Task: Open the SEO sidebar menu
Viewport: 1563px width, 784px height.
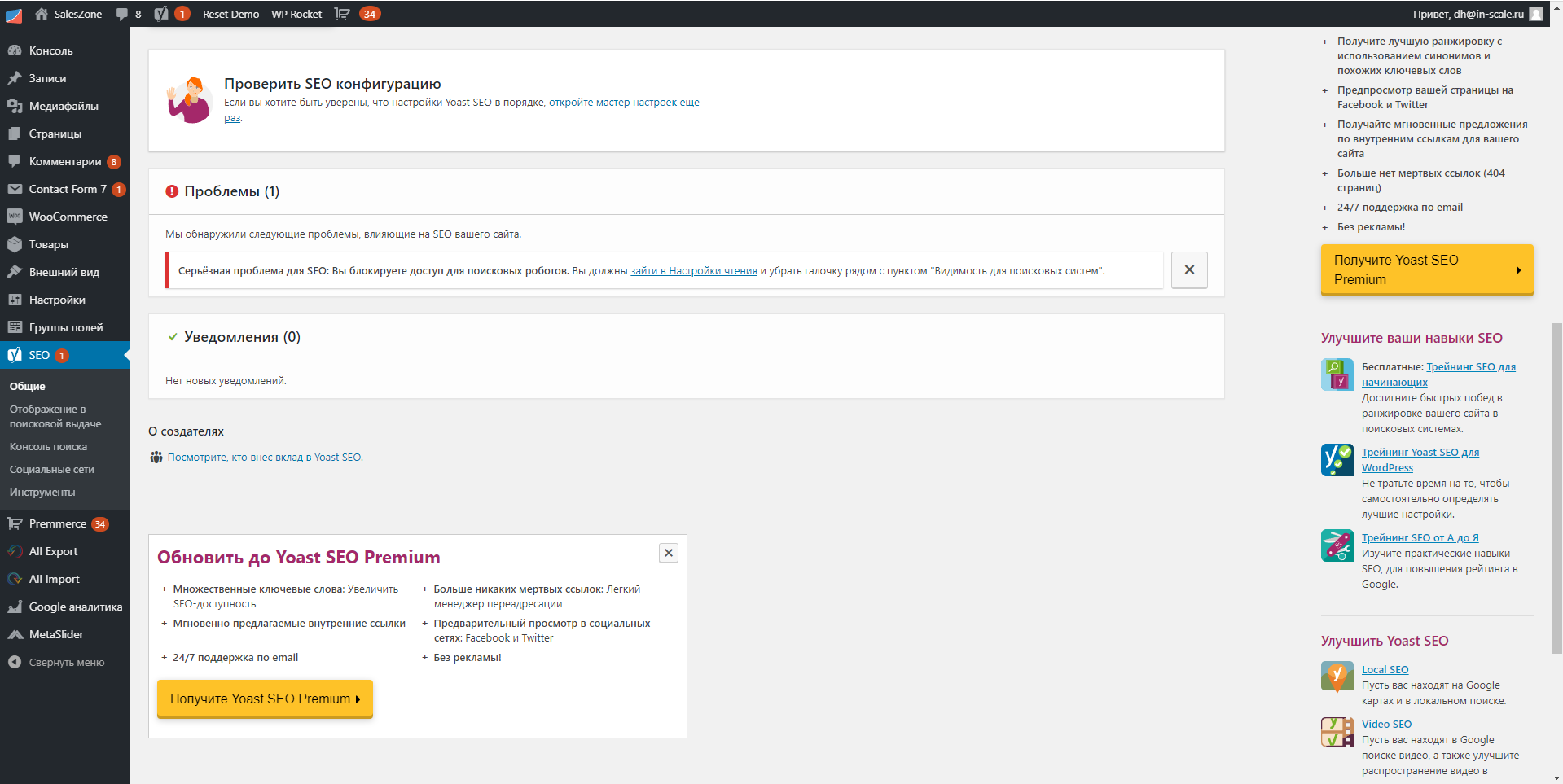Action: (x=65, y=355)
